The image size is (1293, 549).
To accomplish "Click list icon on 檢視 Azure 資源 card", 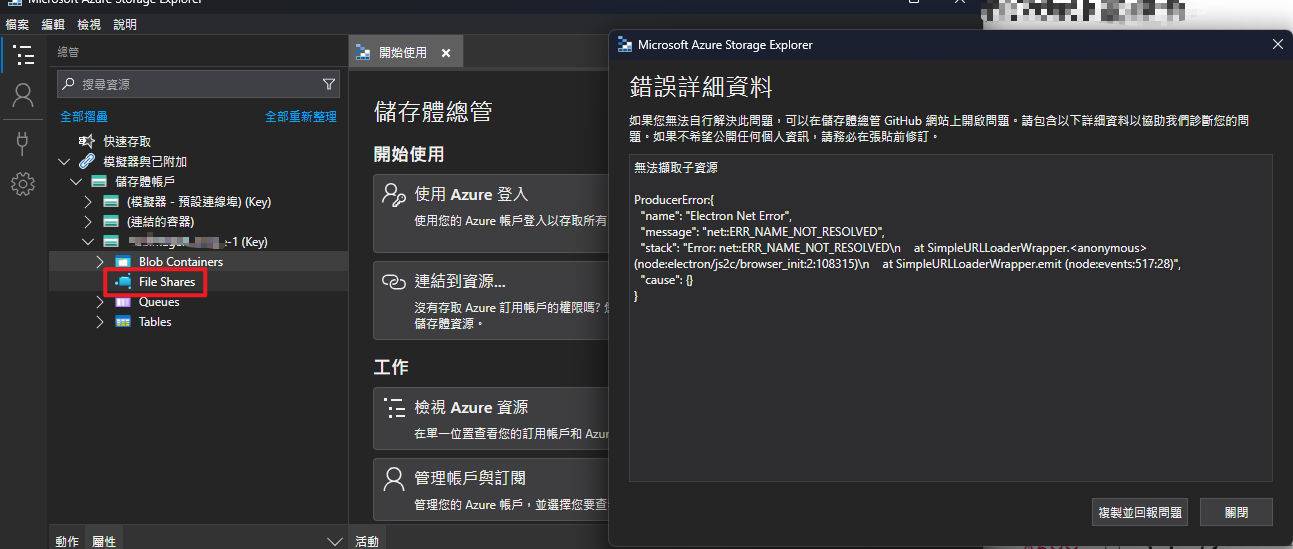I will click(x=394, y=407).
